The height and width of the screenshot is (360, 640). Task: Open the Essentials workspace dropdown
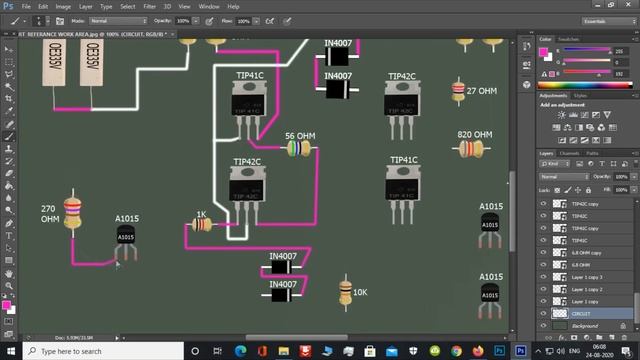pyautogui.click(x=608, y=21)
